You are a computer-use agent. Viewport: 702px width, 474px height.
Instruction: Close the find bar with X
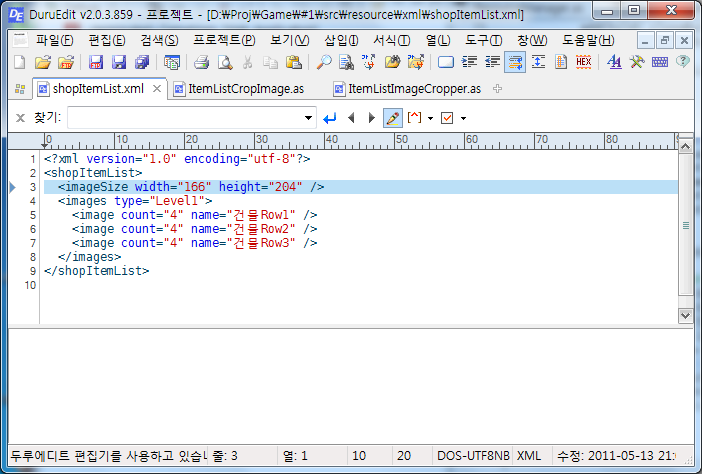(20, 118)
